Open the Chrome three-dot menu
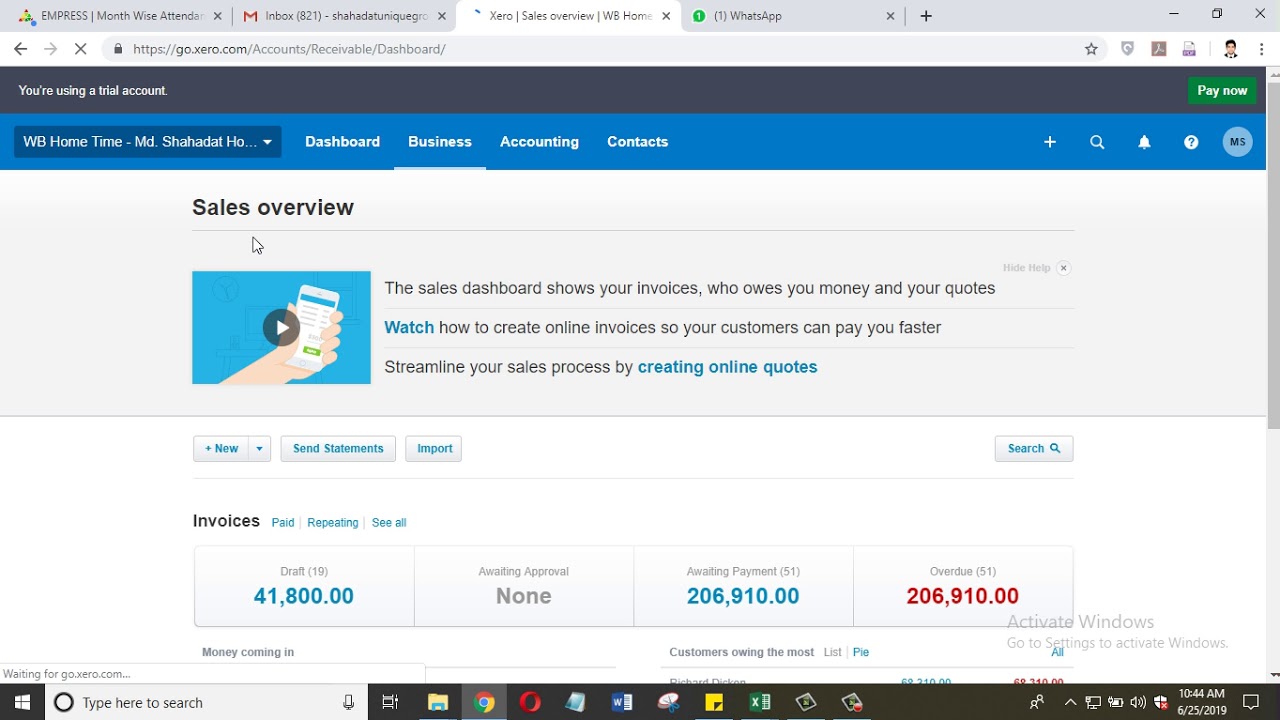Image resolution: width=1280 pixels, height=720 pixels. point(1262,49)
